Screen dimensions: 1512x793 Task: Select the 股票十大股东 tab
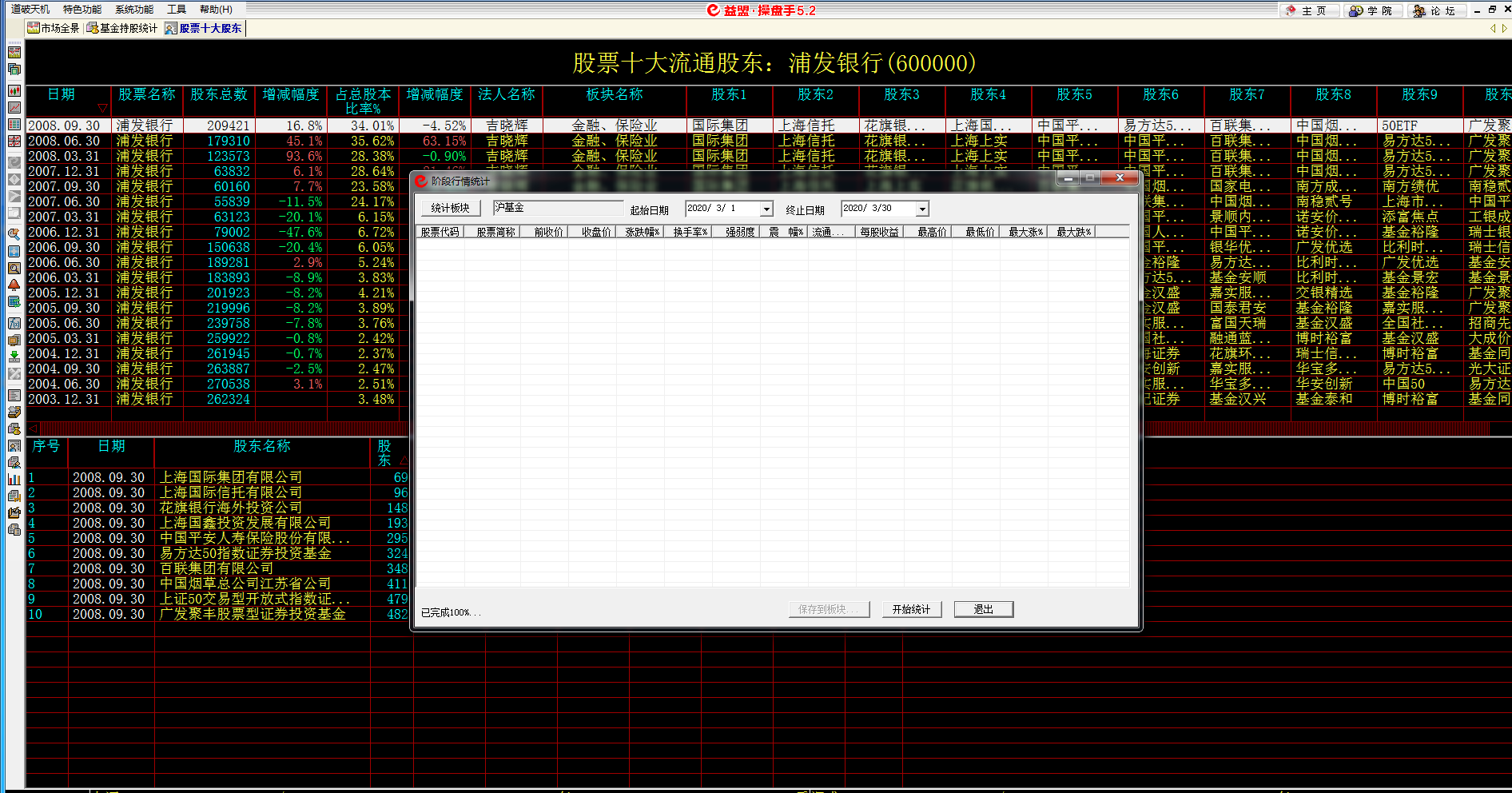204,28
